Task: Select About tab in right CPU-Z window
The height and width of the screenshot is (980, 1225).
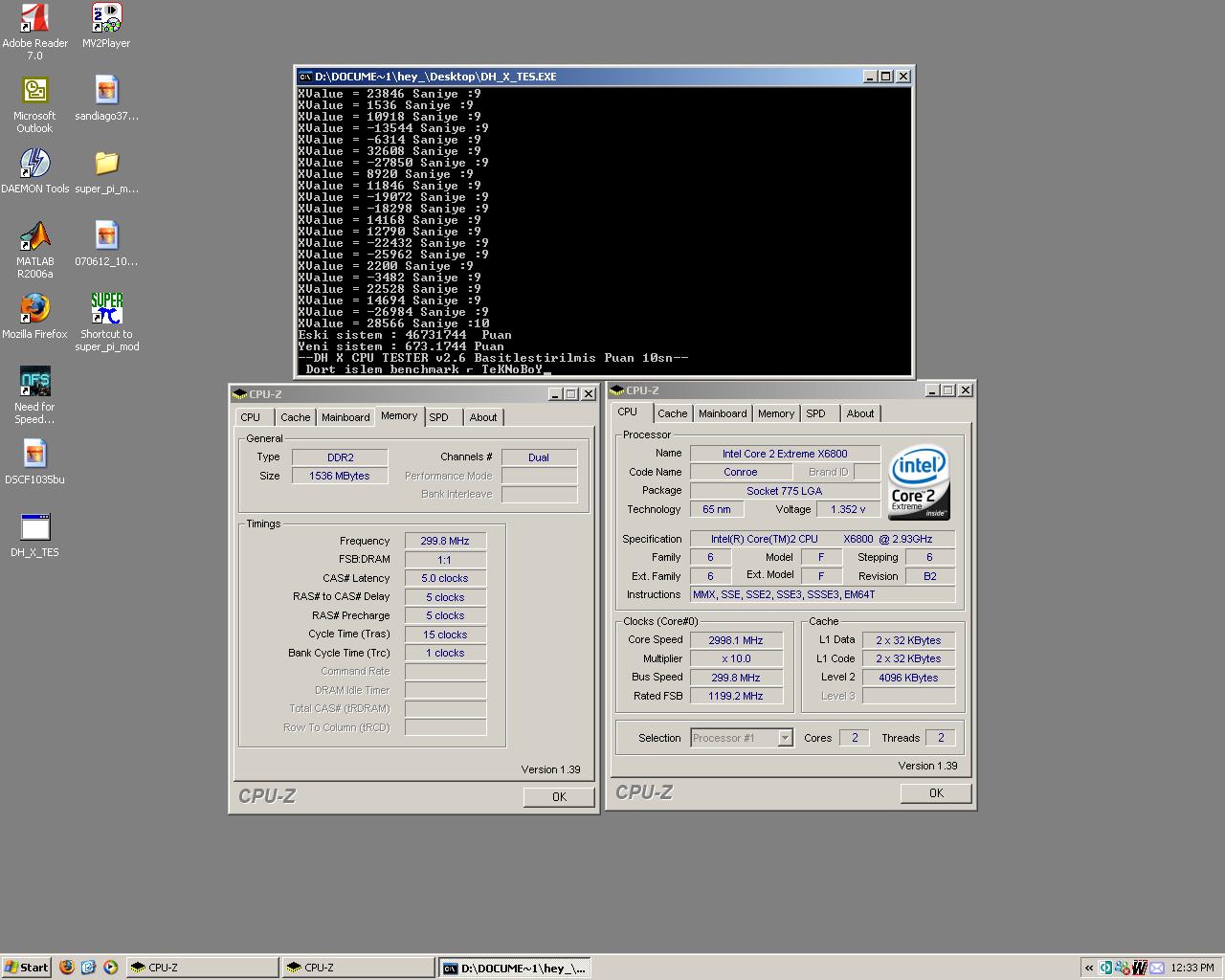Action: (860, 413)
